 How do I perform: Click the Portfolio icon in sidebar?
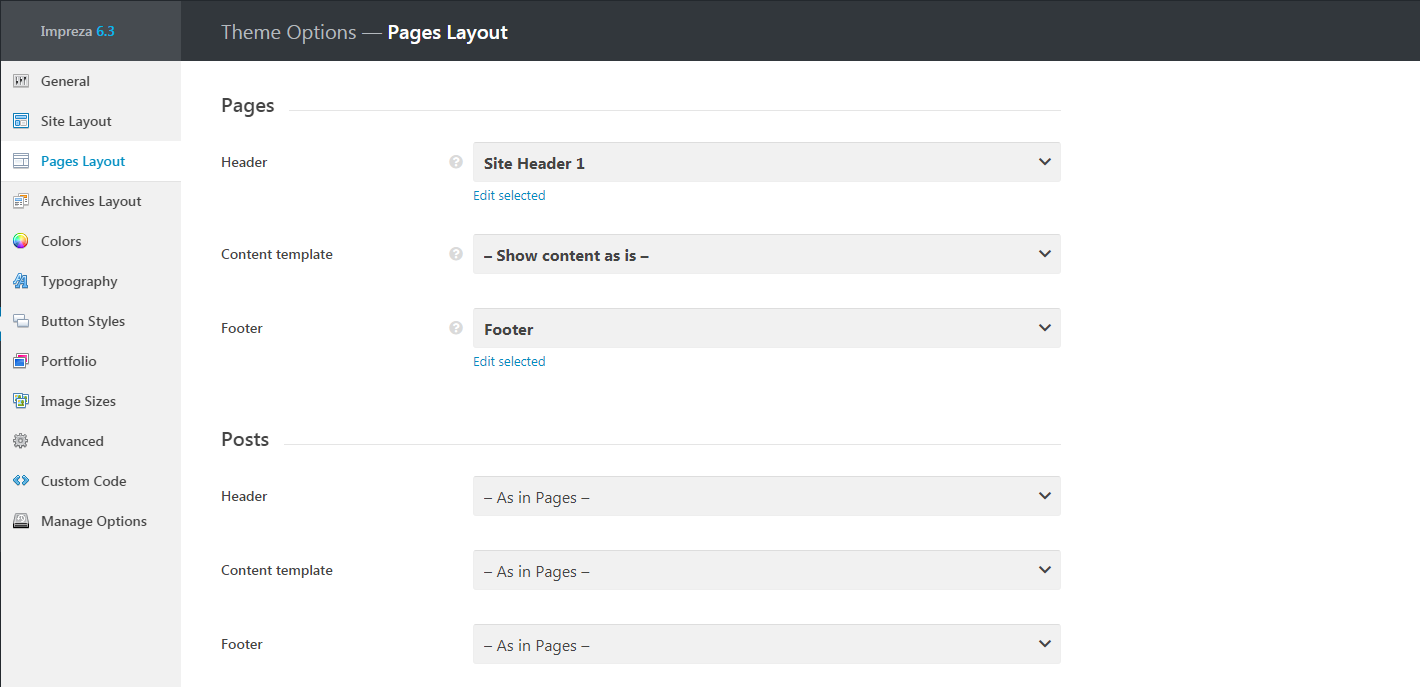[x=21, y=361]
